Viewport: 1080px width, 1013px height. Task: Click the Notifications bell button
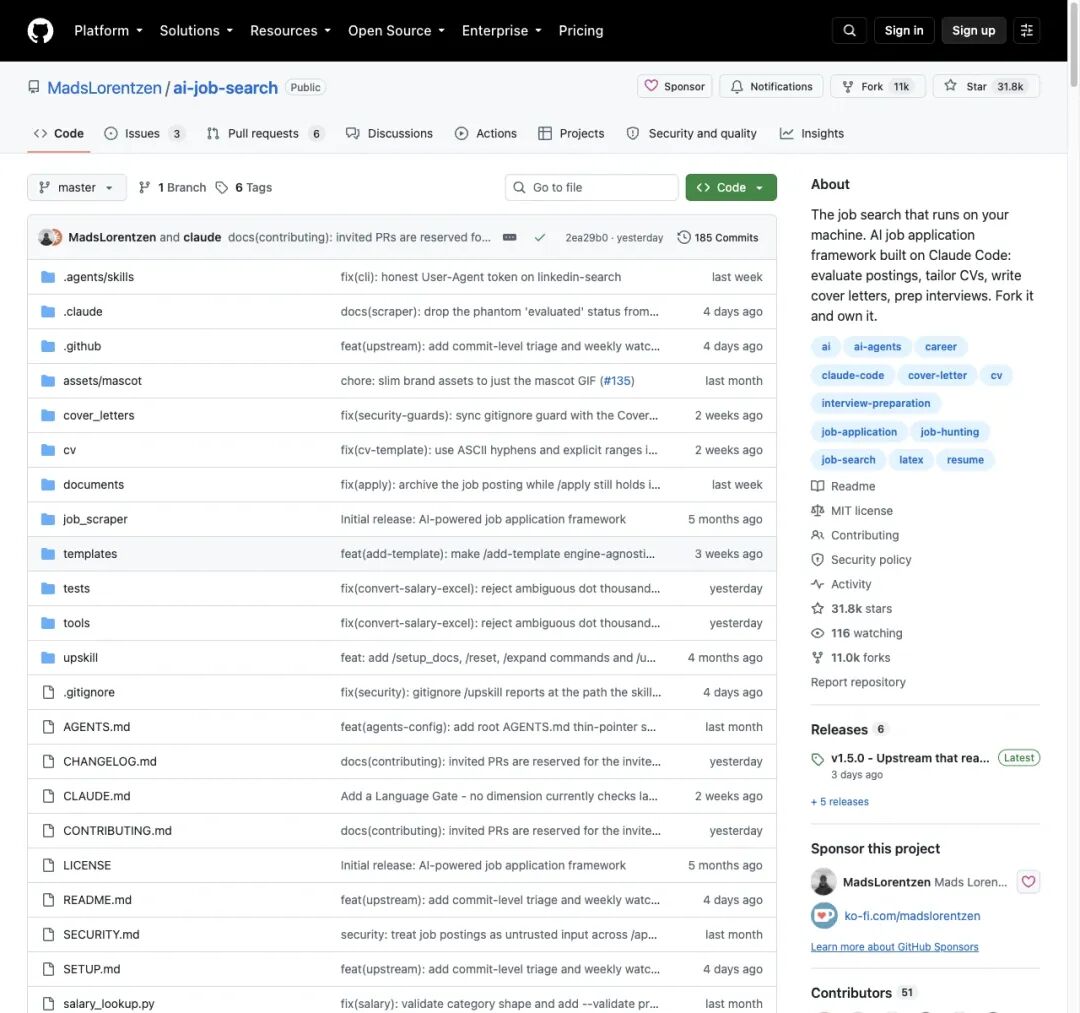771,87
